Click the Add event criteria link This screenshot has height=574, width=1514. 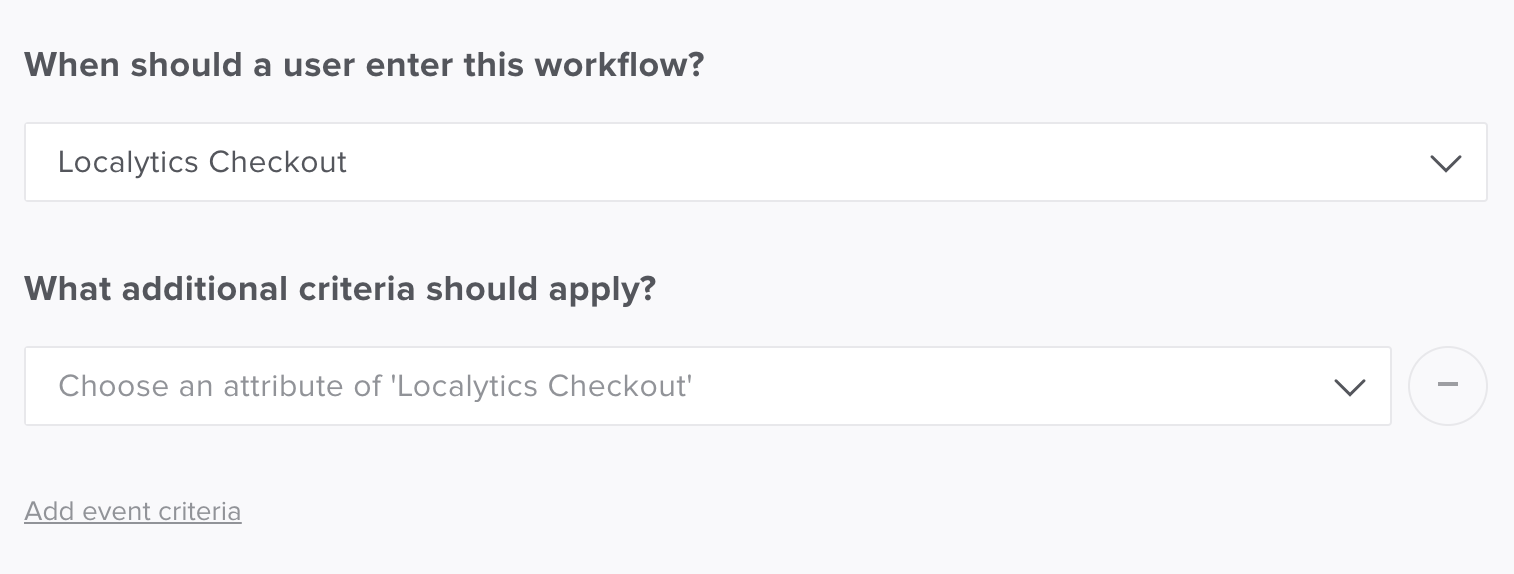pyautogui.click(x=133, y=512)
